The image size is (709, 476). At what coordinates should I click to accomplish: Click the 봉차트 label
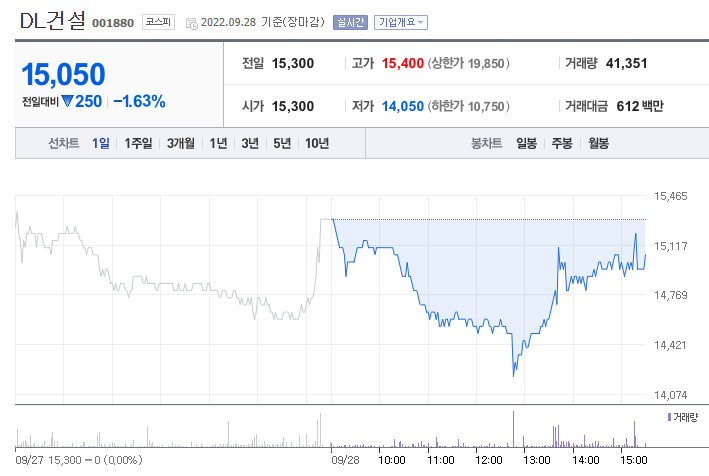point(486,143)
